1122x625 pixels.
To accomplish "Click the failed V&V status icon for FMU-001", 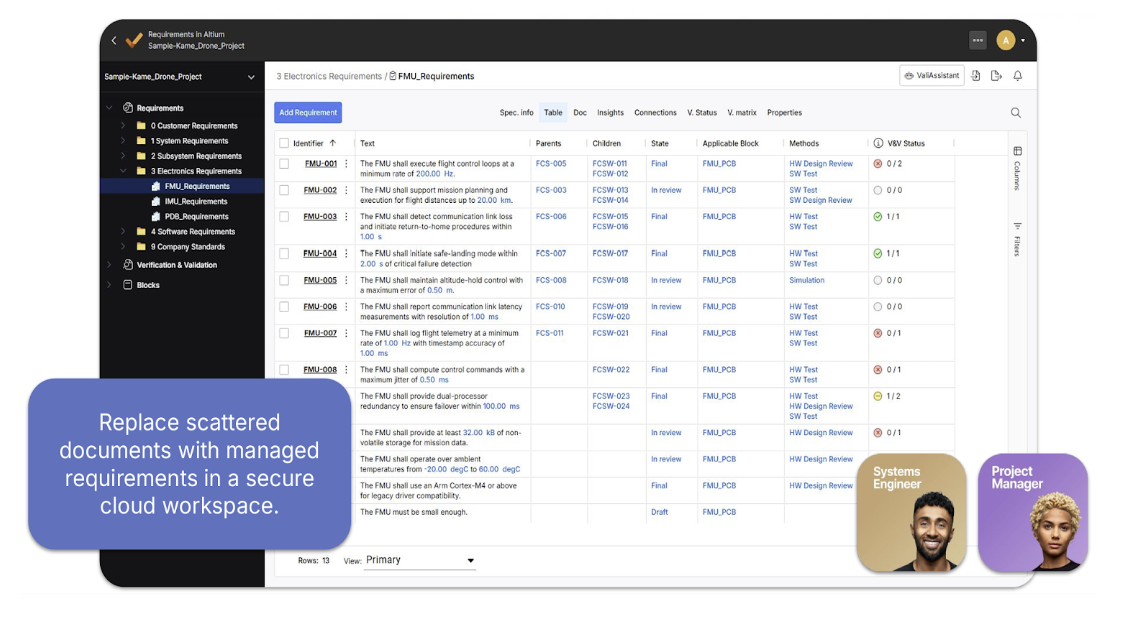I will coord(877,164).
